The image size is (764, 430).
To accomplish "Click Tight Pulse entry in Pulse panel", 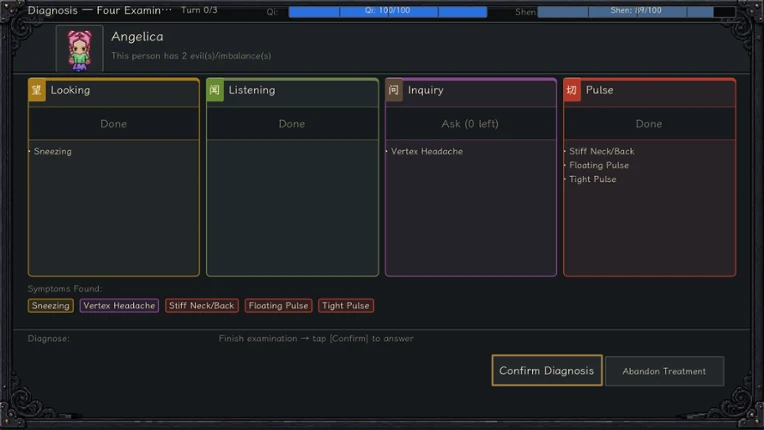I will [592, 179].
